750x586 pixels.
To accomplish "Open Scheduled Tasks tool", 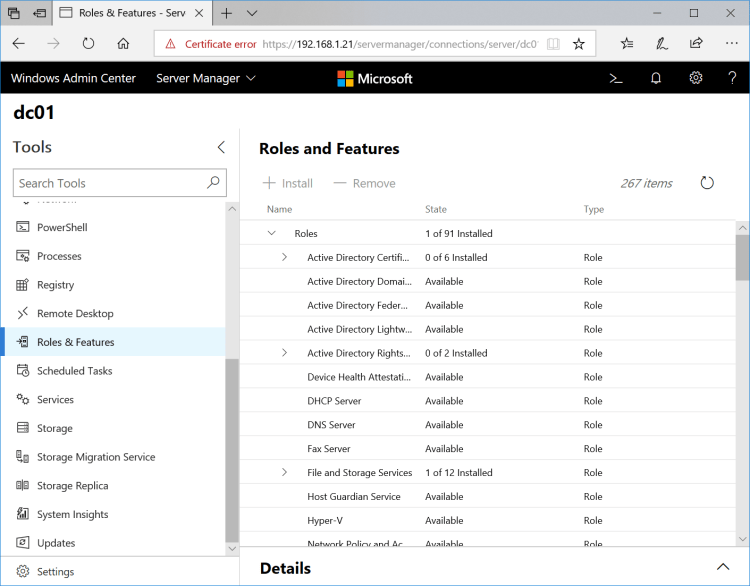I will click(x=74, y=371).
